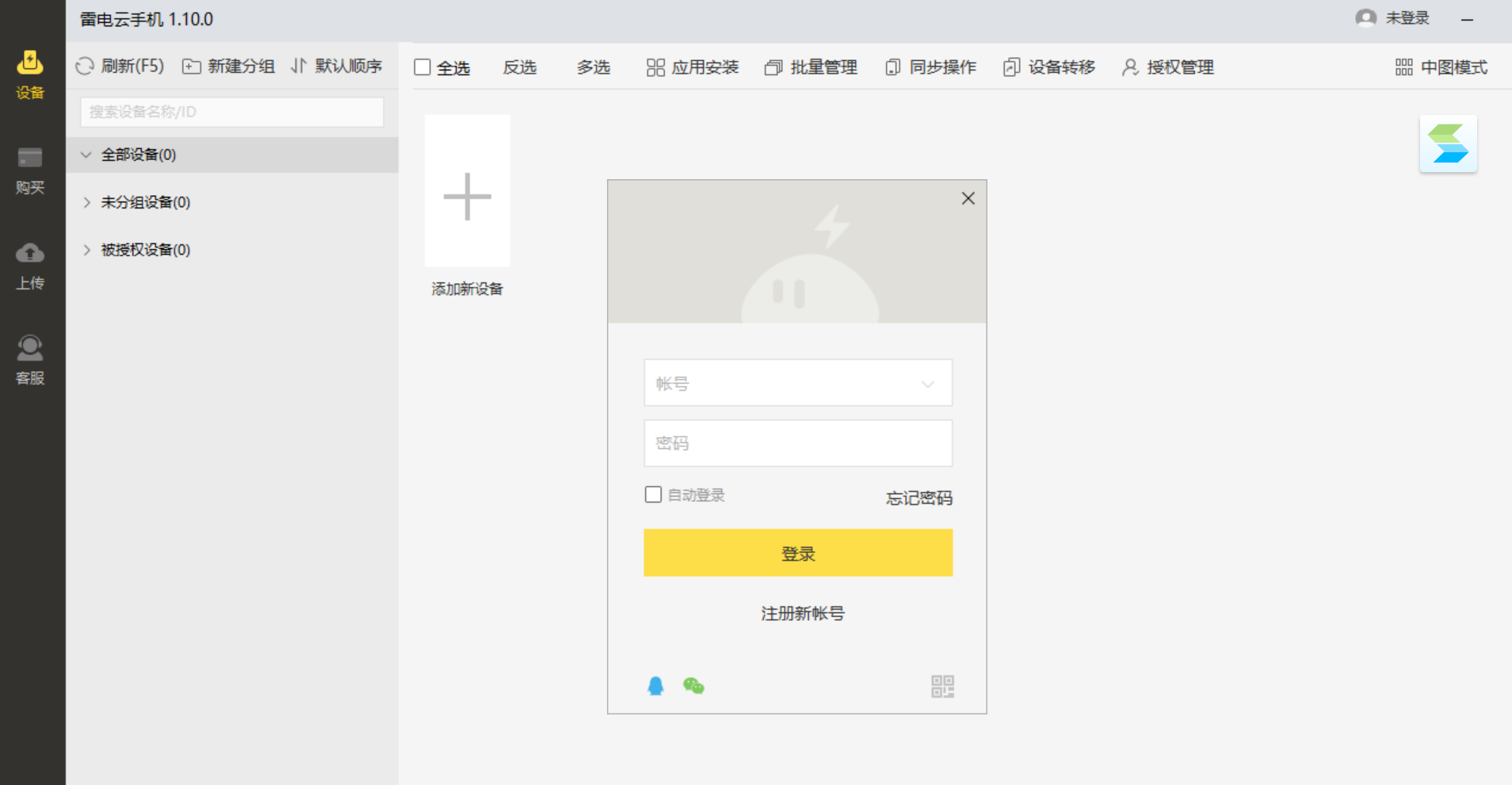Expand the 未分组设备 device group
The image size is (1512, 785).
[x=87, y=202]
